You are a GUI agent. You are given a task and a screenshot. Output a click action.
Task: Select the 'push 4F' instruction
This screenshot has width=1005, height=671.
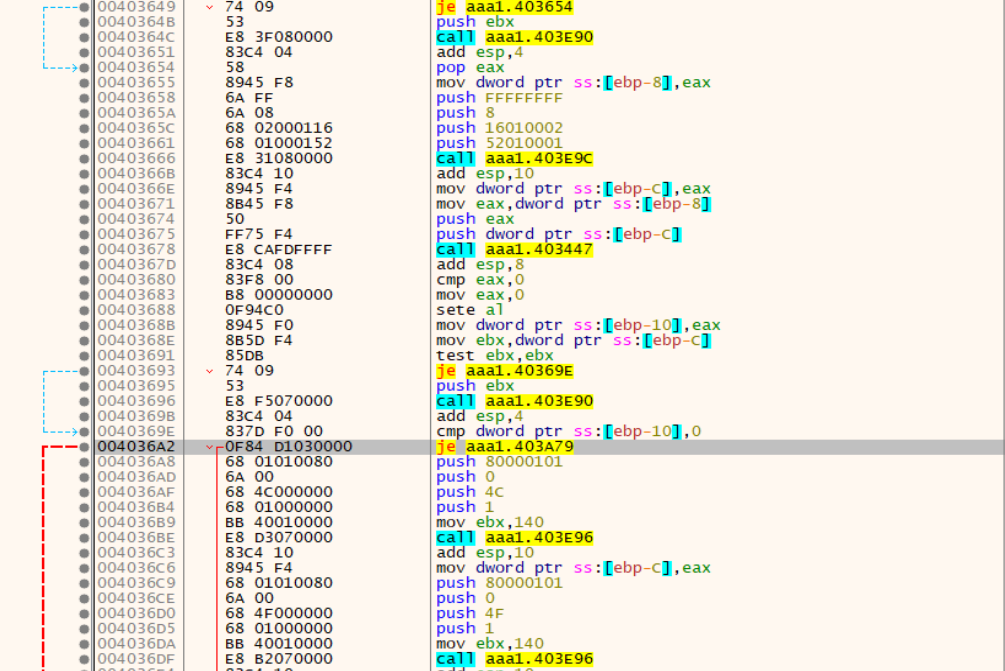click(470, 613)
